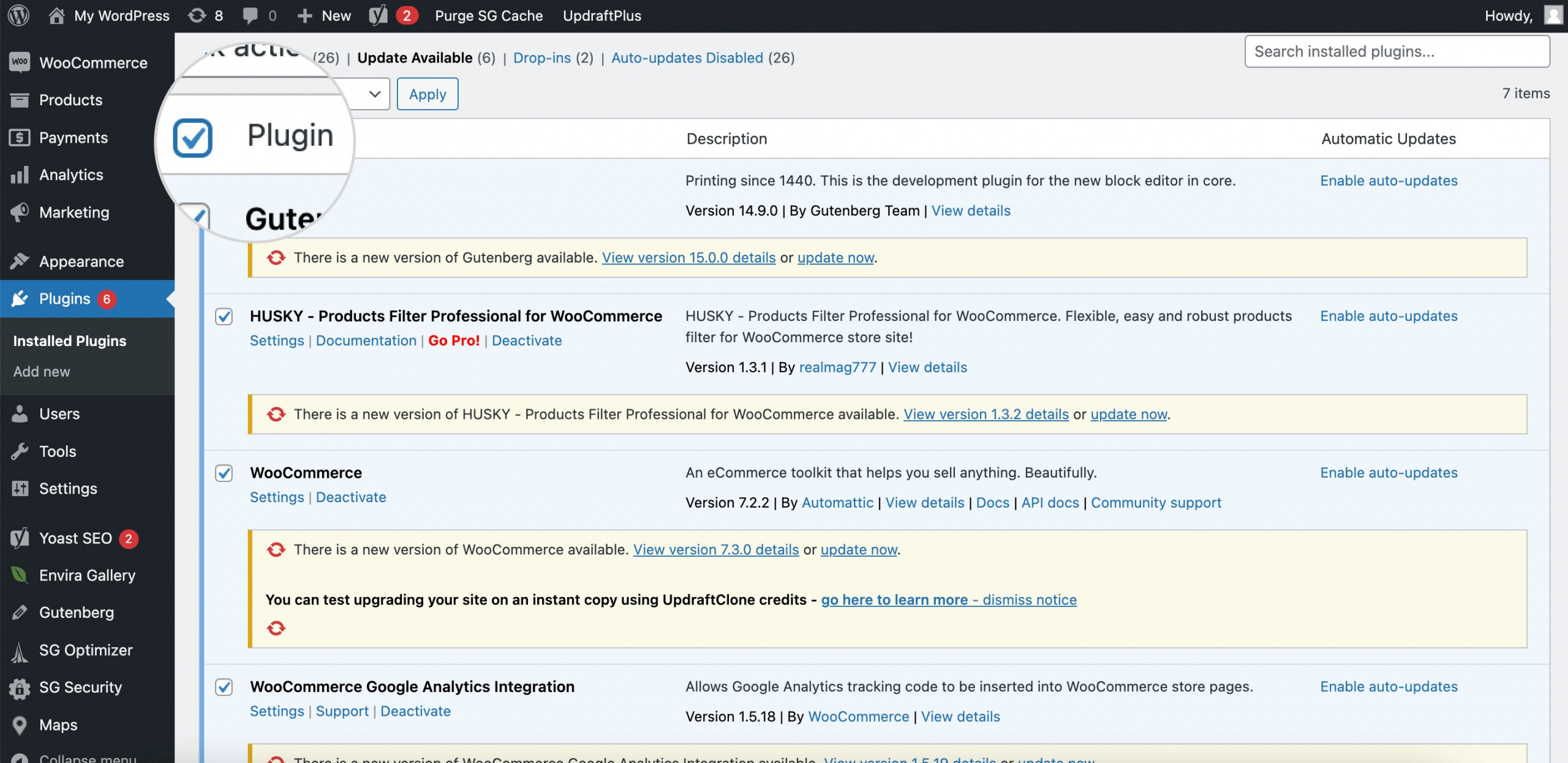Click the SG Security gear-lock icon
This screenshot has height=763, width=1568.
coord(20,688)
